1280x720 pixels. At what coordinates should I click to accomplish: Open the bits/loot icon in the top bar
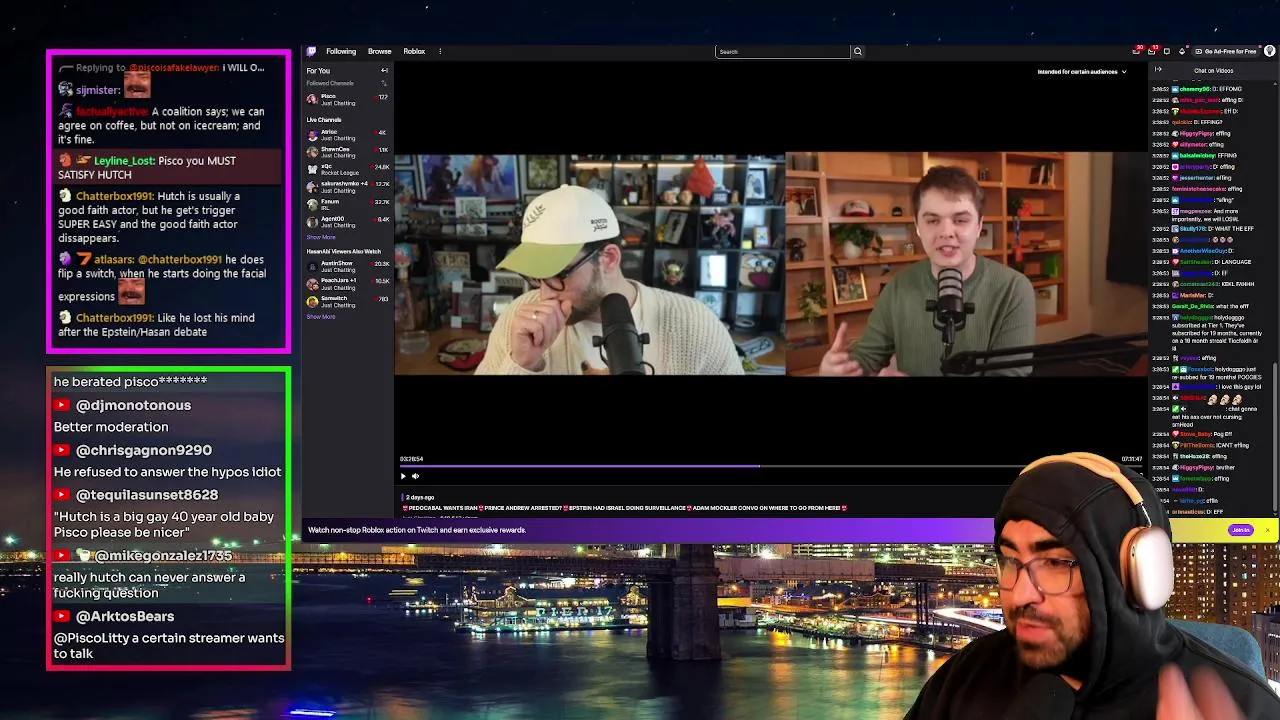pyautogui.click(x=1182, y=51)
